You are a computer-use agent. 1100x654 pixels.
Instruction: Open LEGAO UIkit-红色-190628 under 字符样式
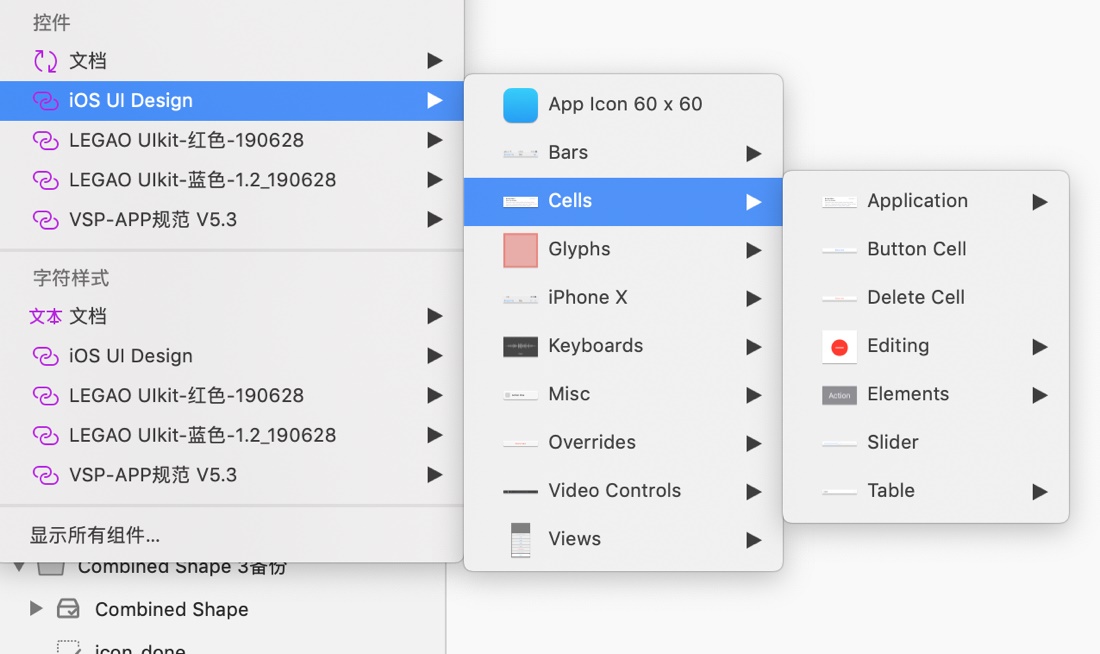(x=186, y=395)
